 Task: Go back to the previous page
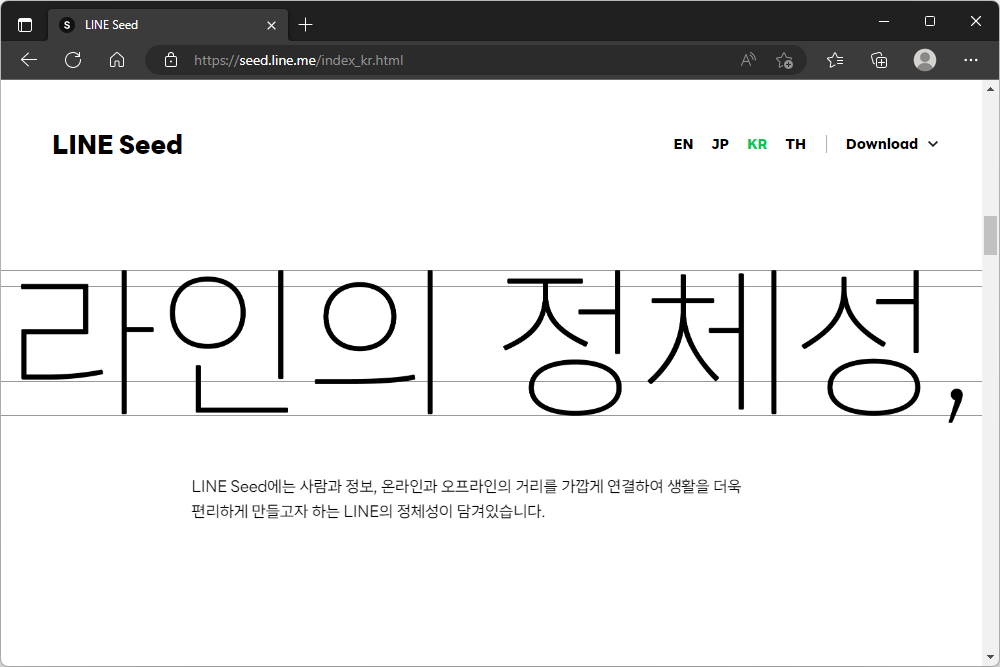pyautogui.click(x=29, y=60)
